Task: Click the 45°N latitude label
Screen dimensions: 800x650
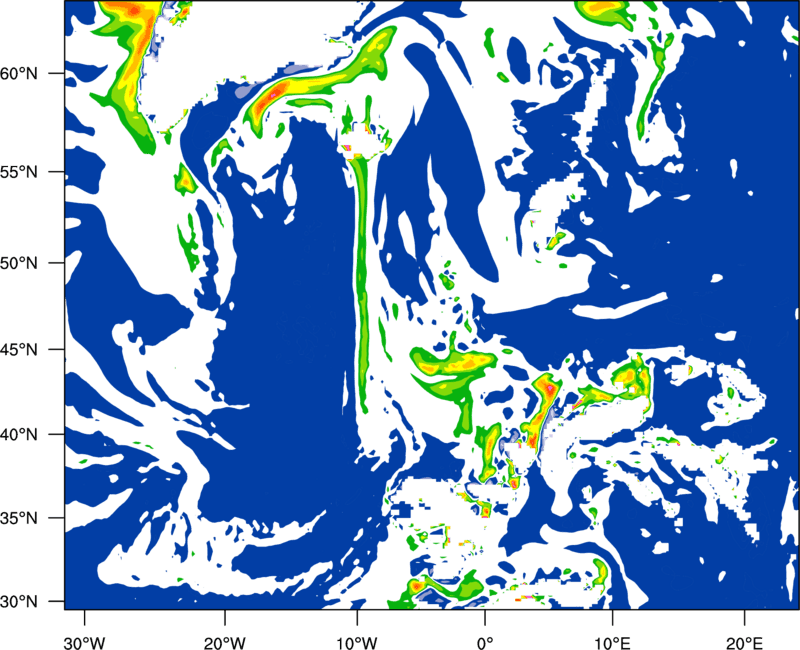Action: tap(19, 349)
